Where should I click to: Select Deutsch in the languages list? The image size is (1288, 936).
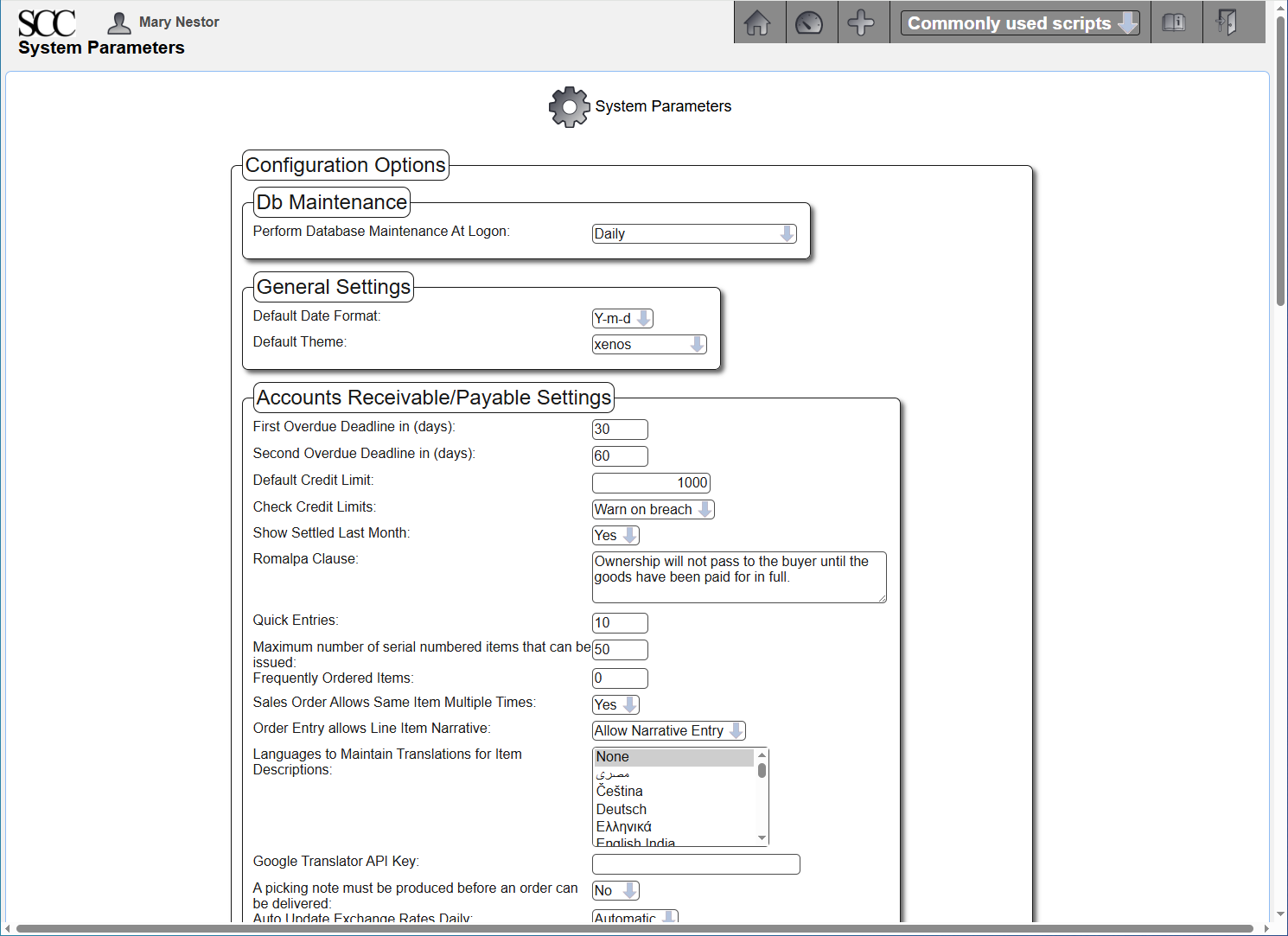tap(674, 810)
